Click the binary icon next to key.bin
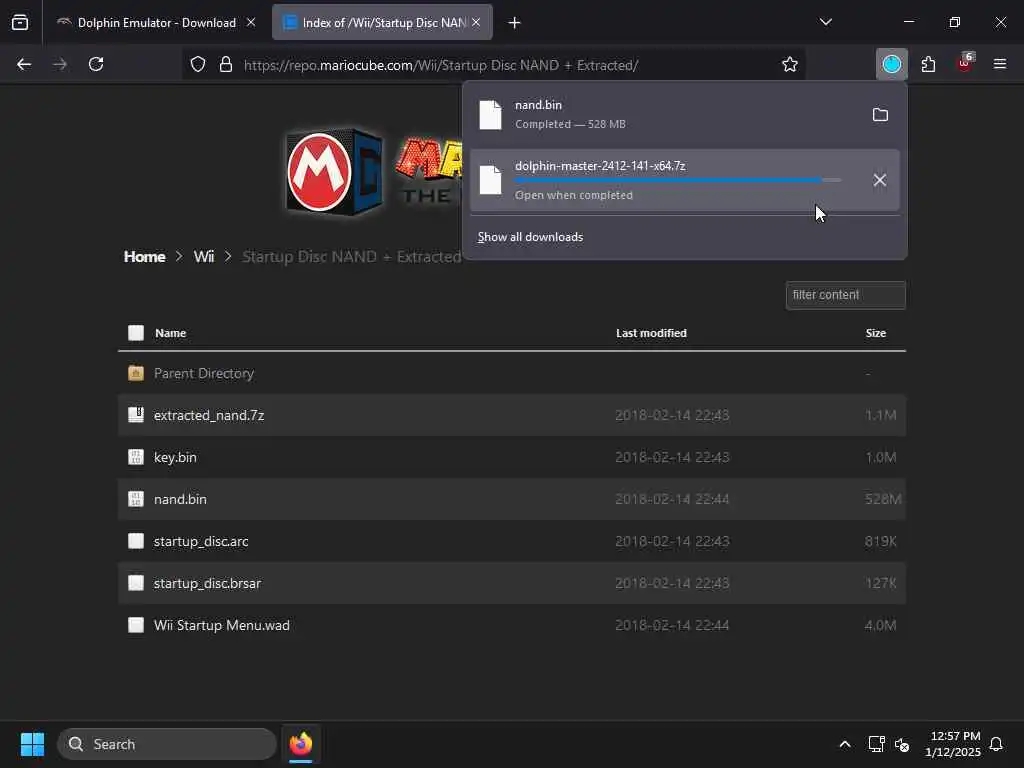 tap(136, 457)
